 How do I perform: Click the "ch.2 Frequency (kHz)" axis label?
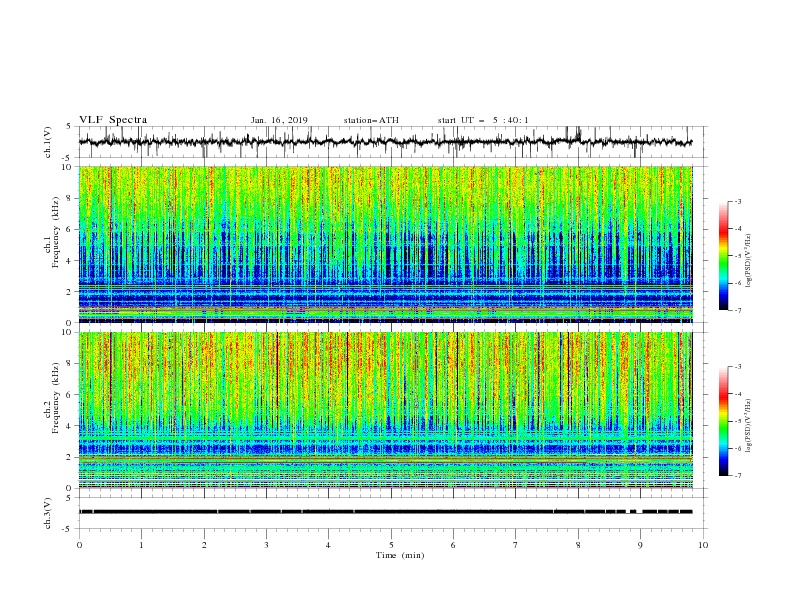[52, 398]
